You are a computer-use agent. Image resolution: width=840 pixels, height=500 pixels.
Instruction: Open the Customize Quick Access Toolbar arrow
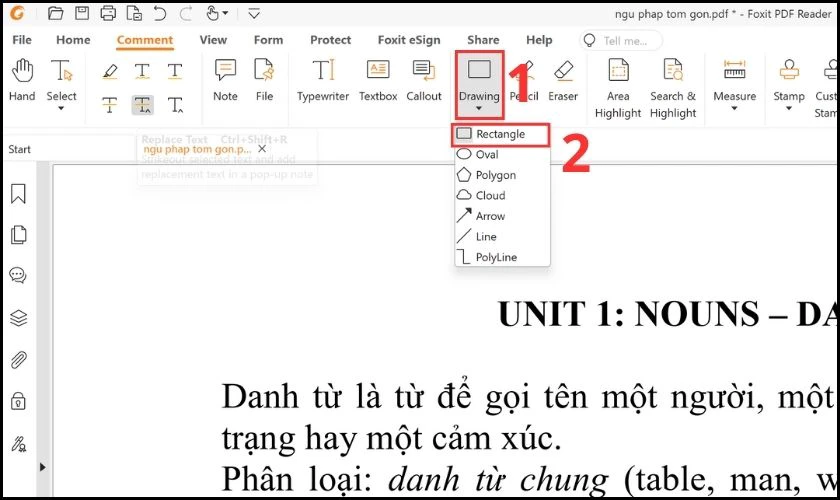pos(254,13)
